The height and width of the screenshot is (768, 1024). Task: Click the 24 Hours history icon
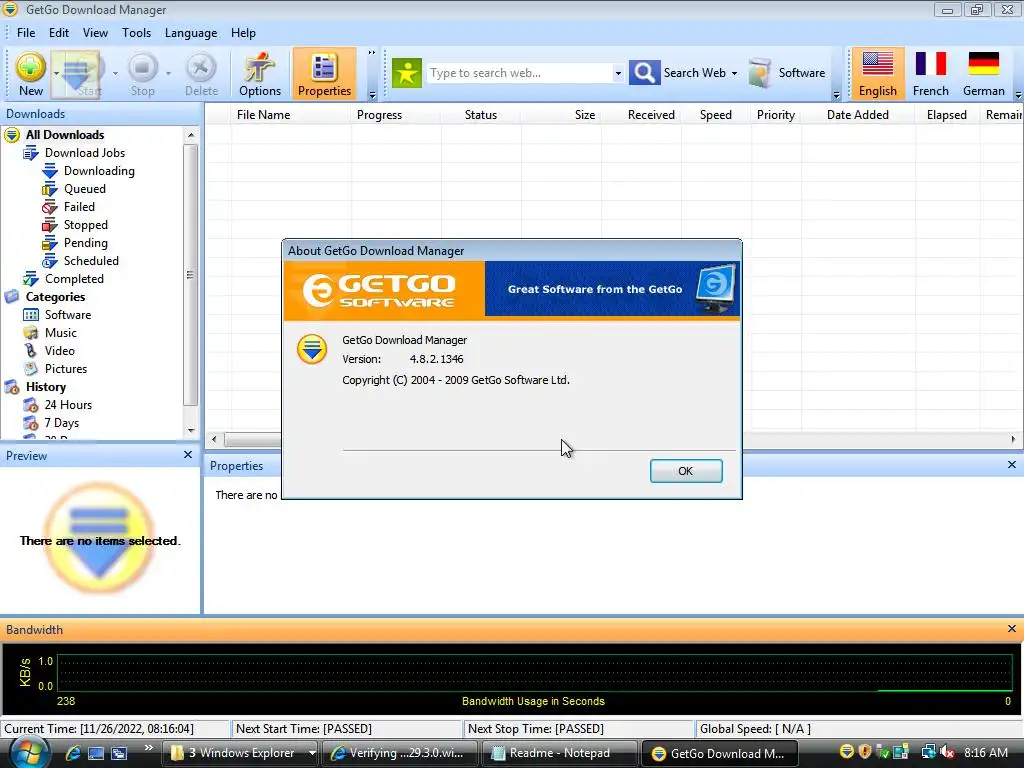click(31, 405)
